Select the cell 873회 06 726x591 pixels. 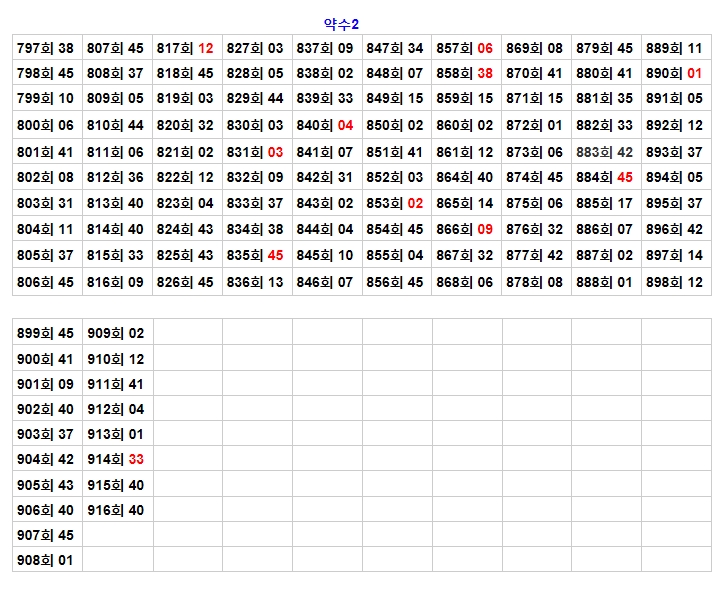pyautogui.click(x=535, y=152)
